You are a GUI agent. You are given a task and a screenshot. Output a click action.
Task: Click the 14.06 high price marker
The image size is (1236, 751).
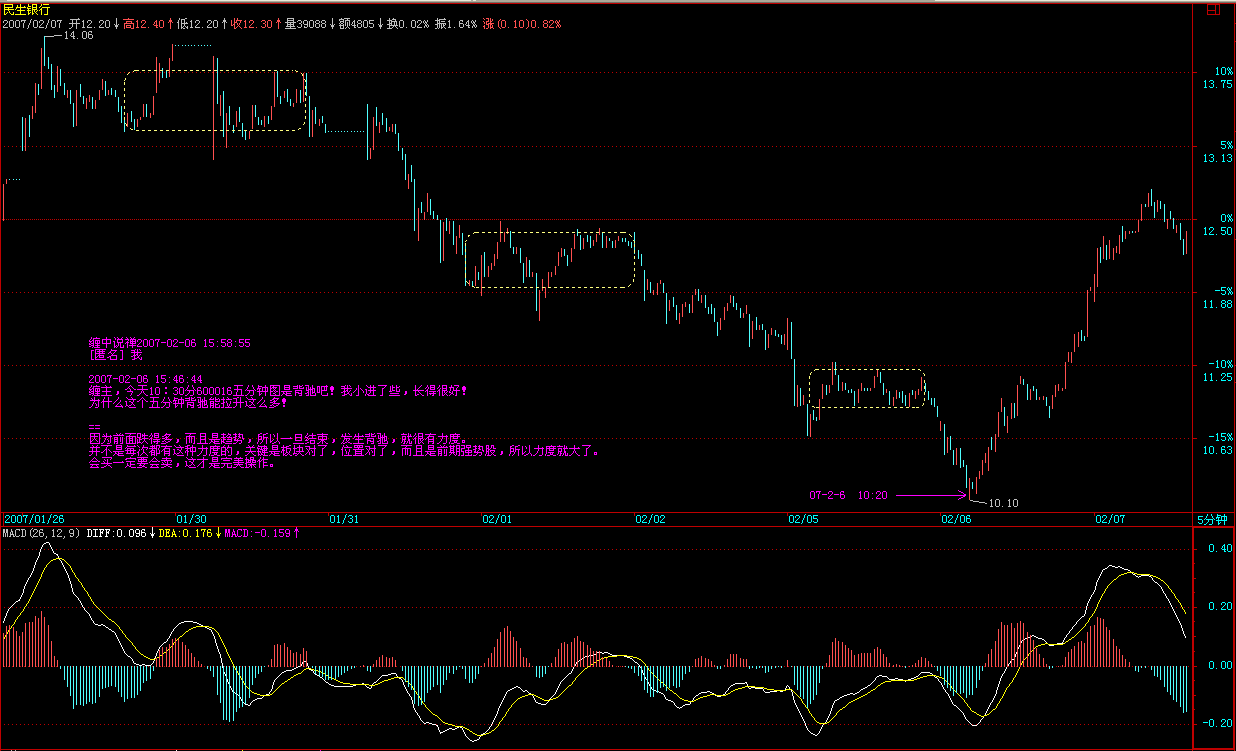77,35
